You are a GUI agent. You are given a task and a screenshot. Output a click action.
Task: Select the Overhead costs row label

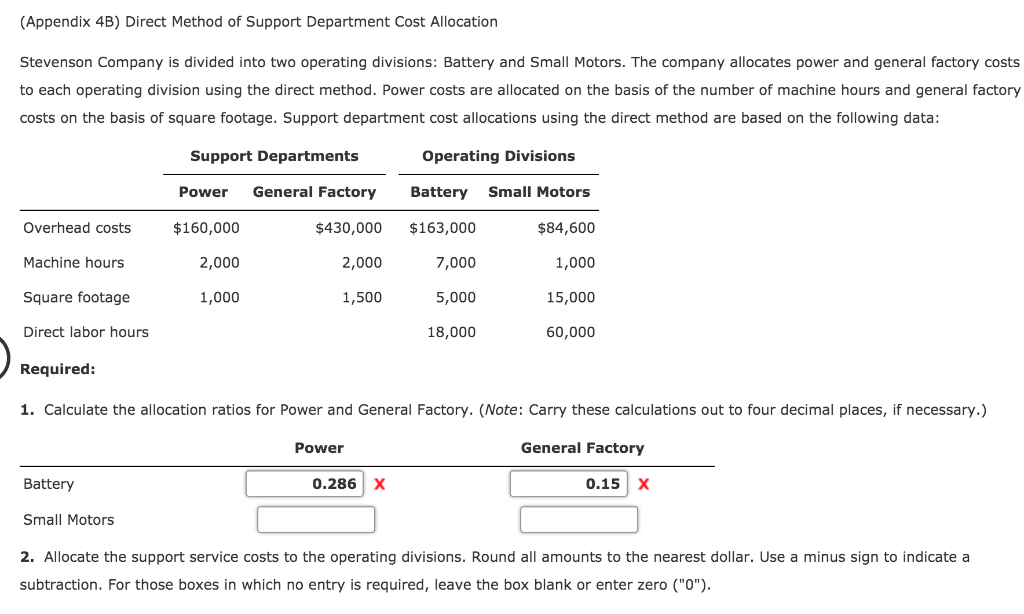point(77,227)
